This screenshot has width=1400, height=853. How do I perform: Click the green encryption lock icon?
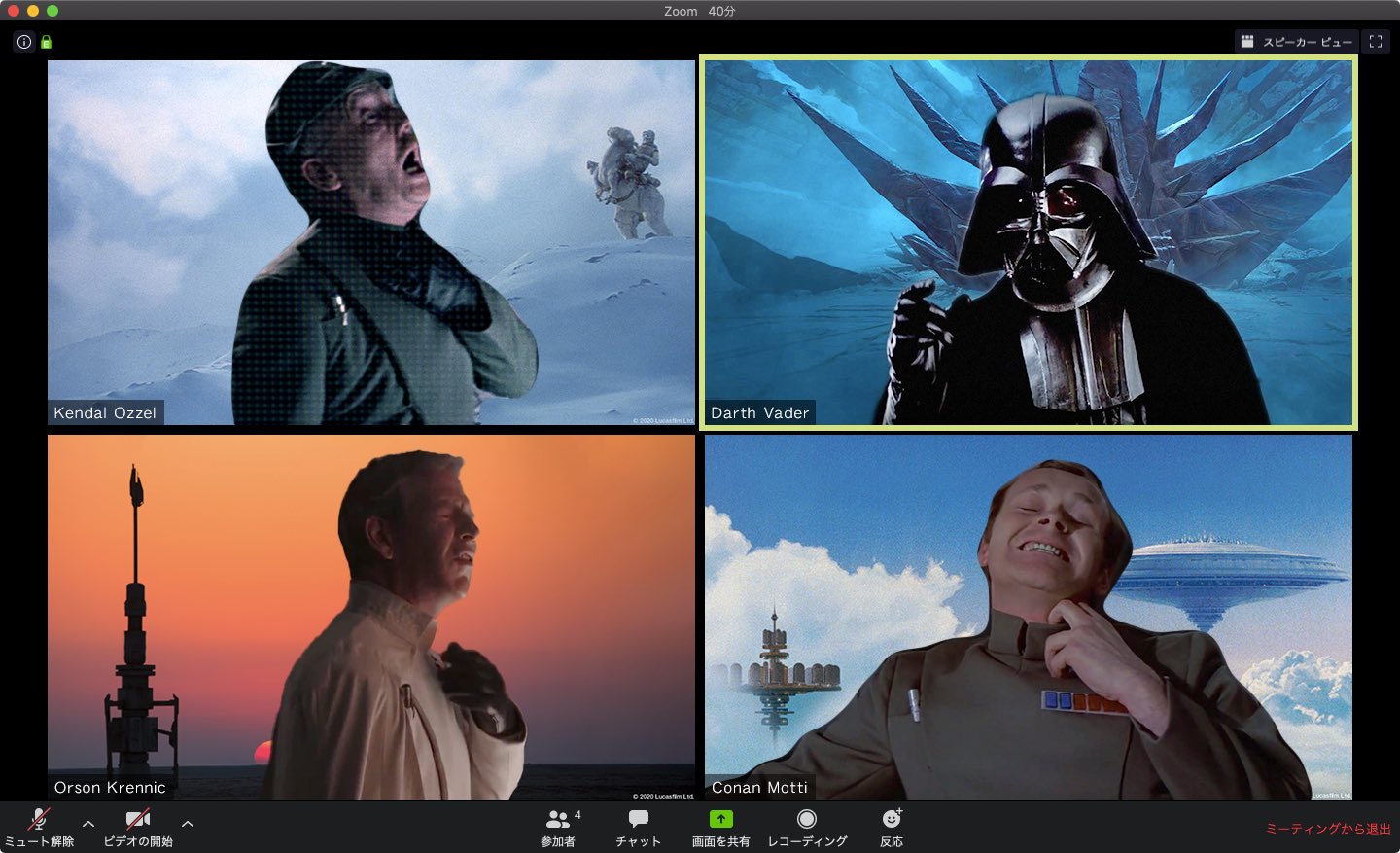pyautogui.click(x=46, y=42)
